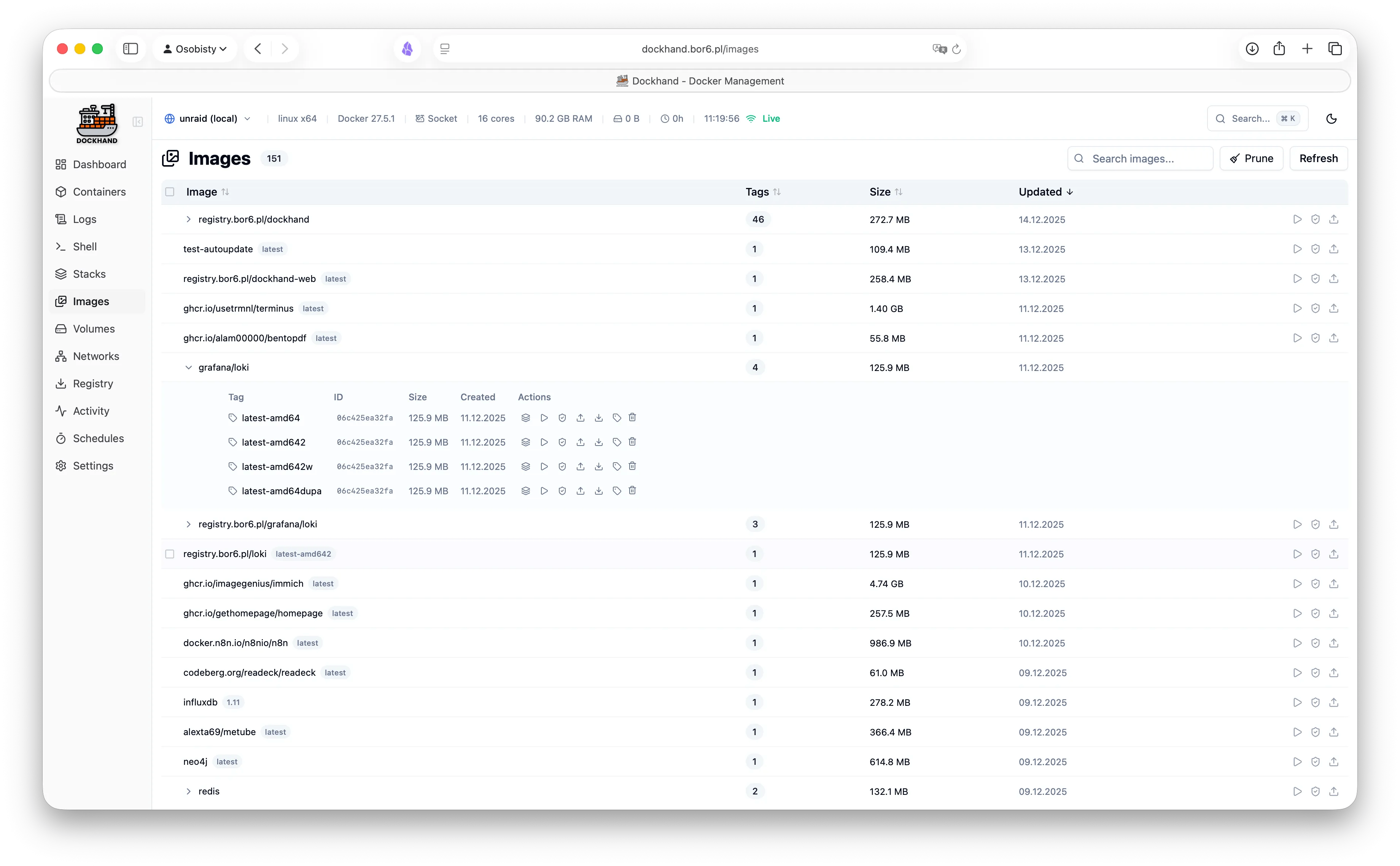Open the unraid (local) environment dropdown
The width and height of the screenshot is (1400, 866).
click(208, 119)
